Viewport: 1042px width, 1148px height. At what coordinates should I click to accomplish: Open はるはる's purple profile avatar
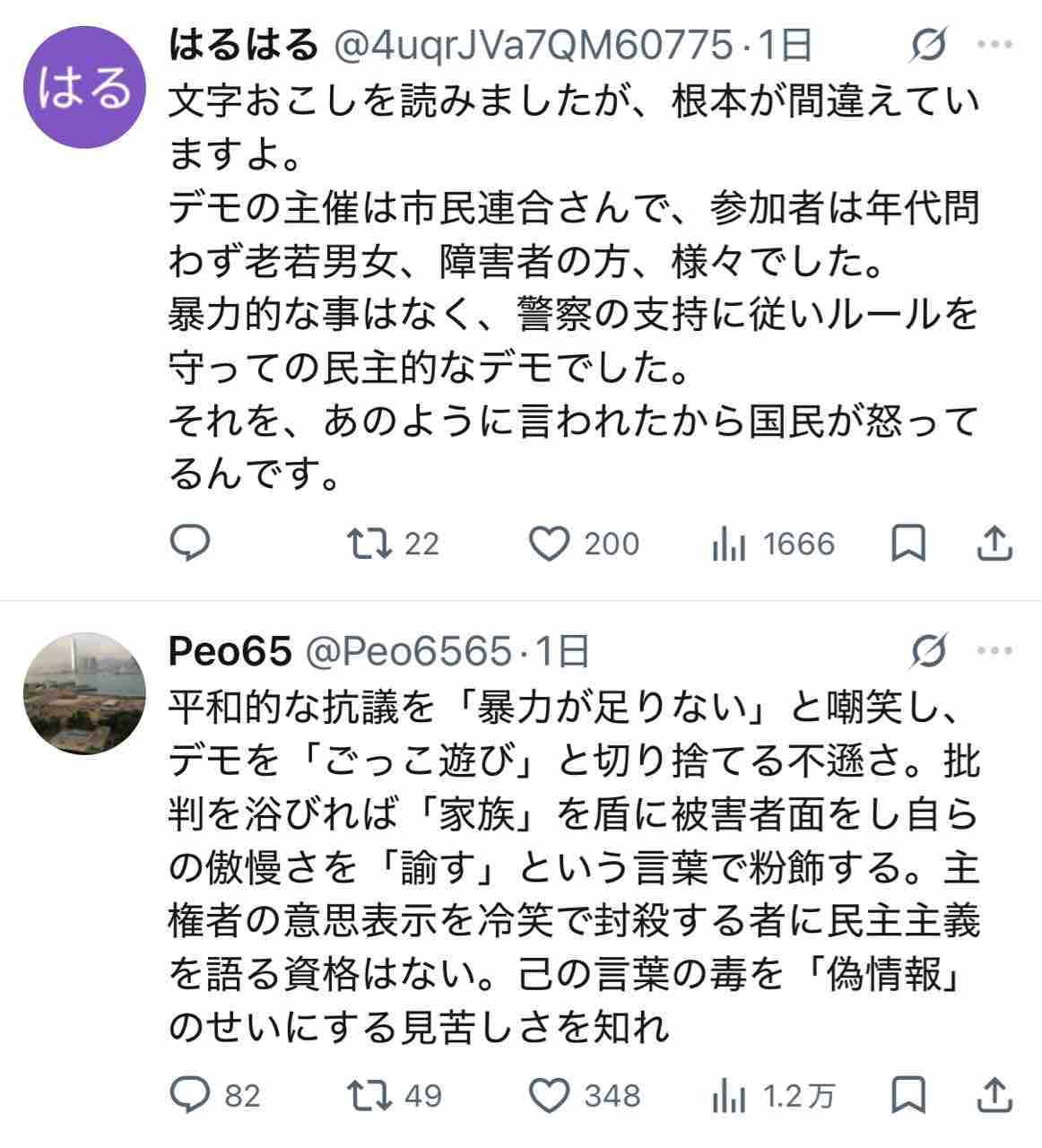click(83, 87)
